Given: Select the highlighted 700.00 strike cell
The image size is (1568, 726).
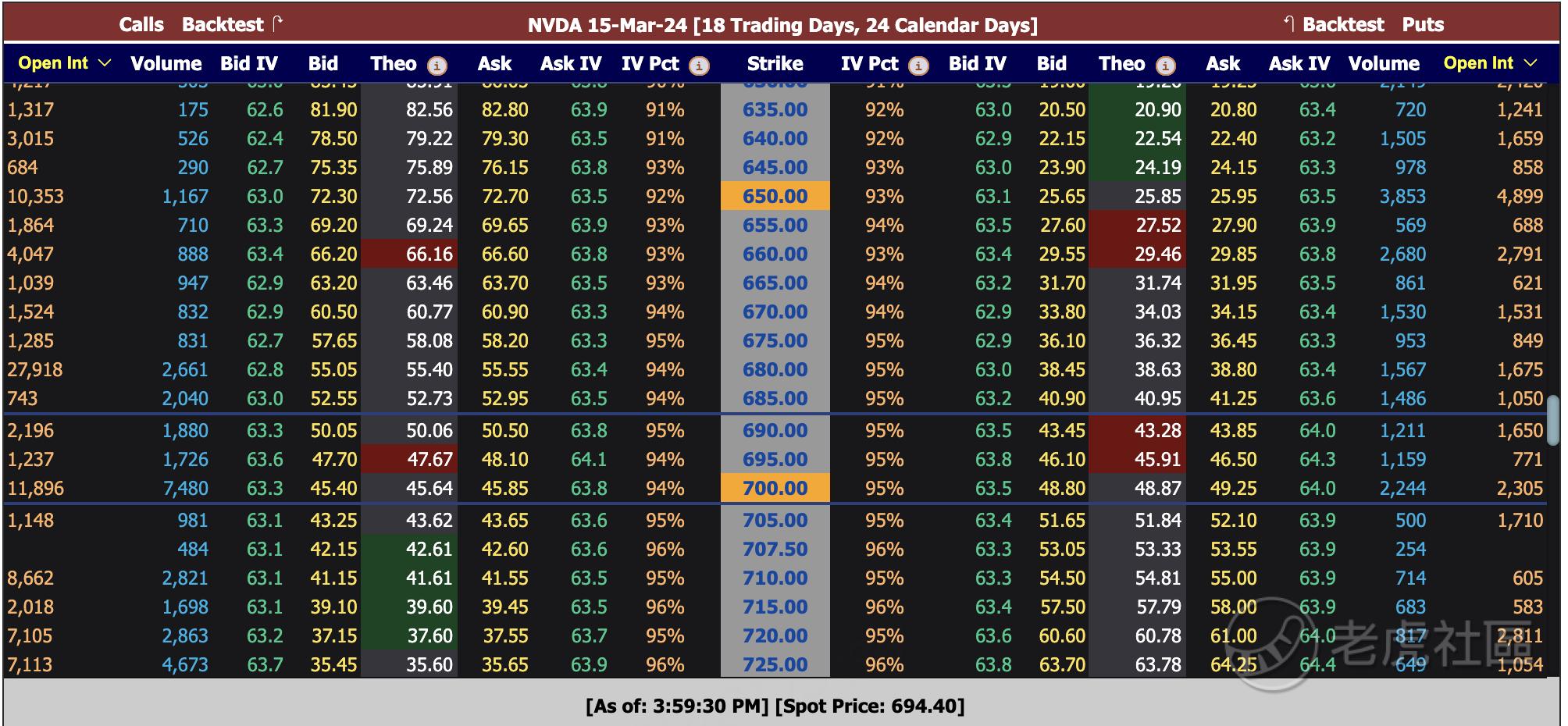Looking at the screenshot, I should point(775,489).
